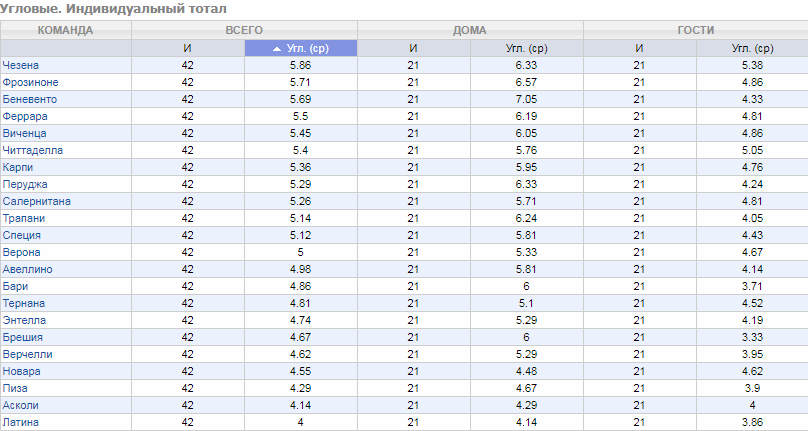Click the КОМАНДА column header
The width and height of the screenshot is (808, 431).
[65, 30]
